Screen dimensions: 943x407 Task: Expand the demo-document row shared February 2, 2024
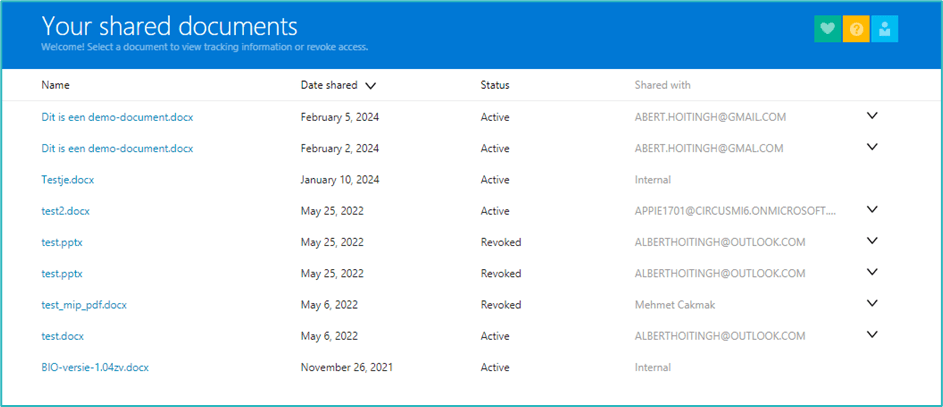(x=872, y=147)
